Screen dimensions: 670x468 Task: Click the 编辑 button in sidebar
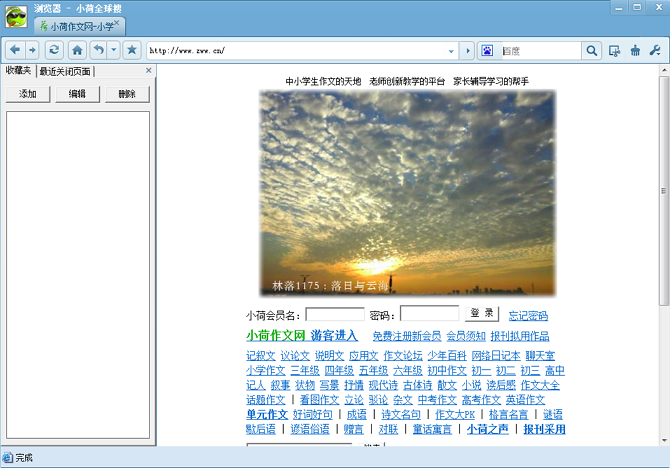[x=77, y=94]
